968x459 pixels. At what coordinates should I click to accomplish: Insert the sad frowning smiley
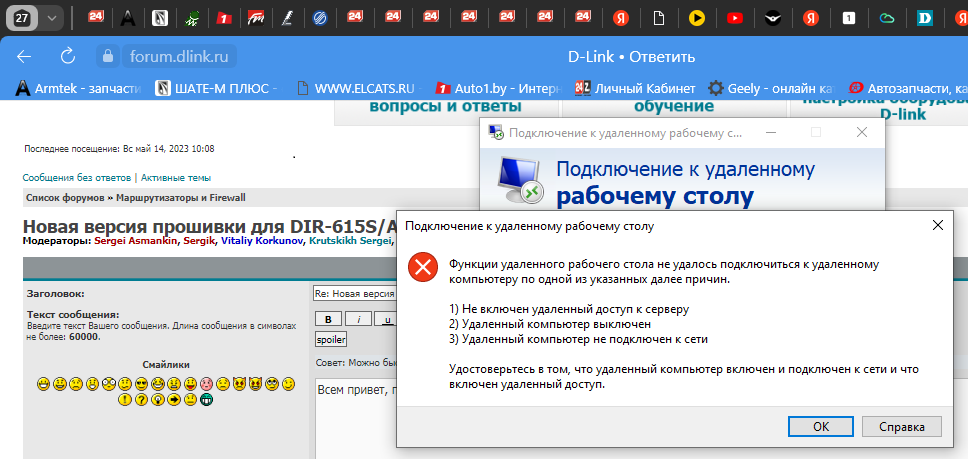click(76, 384)
